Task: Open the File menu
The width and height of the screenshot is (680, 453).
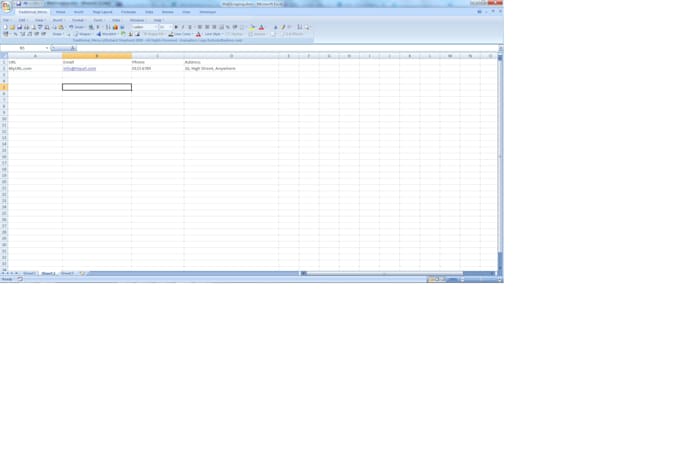Action: 6,20
